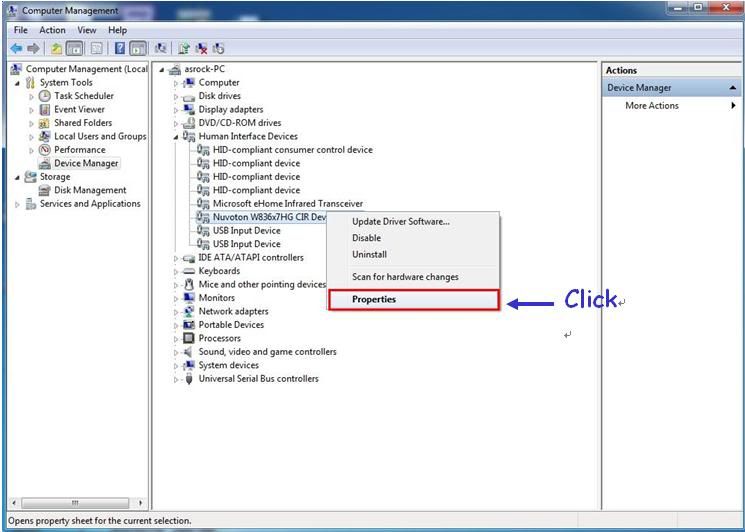The height and width of the screenshot is (532, 745).
Task: Click the Computer category label
Action: pyautogui.click(x=219, y=83)
